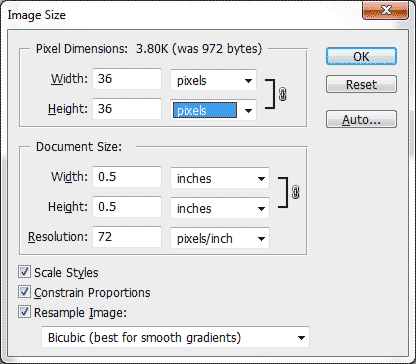Screen dimensions: 416x364
Task: Expand the highlighted Height pixels dropdown
Action: click(x=213, y=110)
